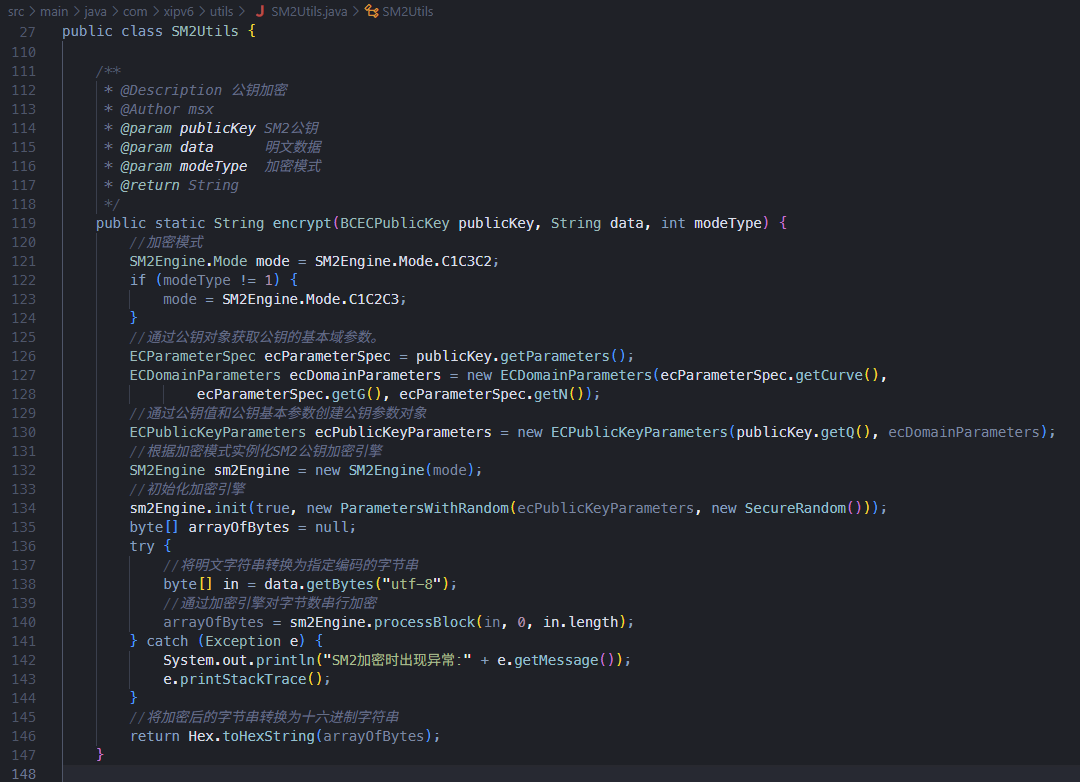Click the encrypt method name in declaration
1080x782 pixels.
[302, 223]
